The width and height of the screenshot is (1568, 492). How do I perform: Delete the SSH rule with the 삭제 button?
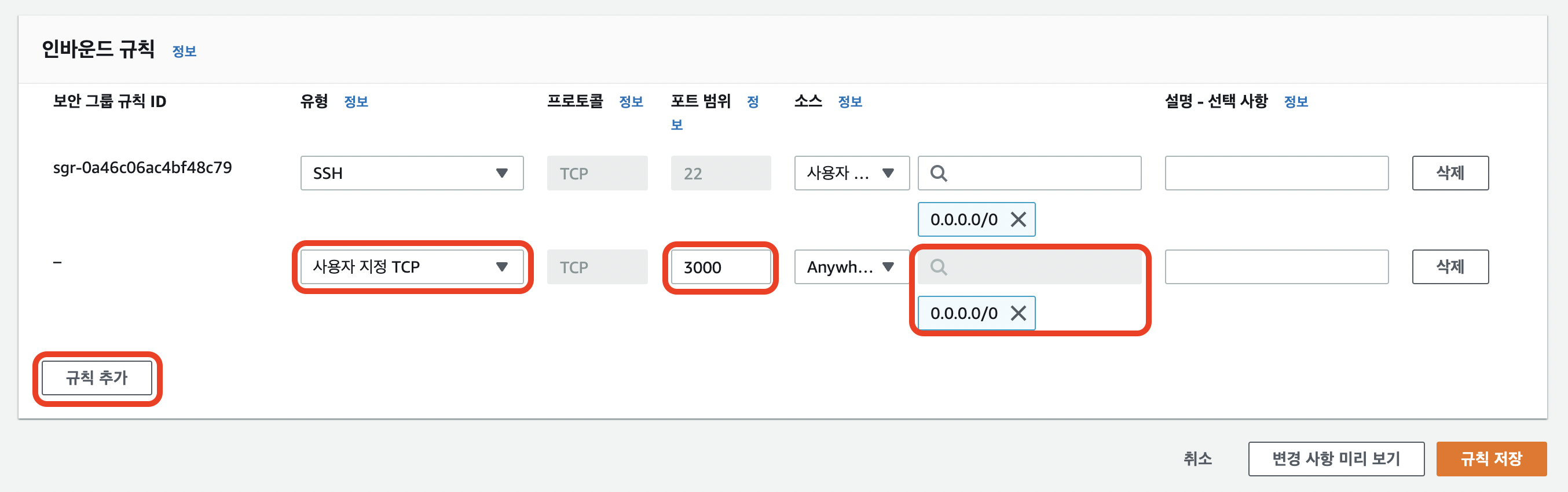[x=1450, y=173]
